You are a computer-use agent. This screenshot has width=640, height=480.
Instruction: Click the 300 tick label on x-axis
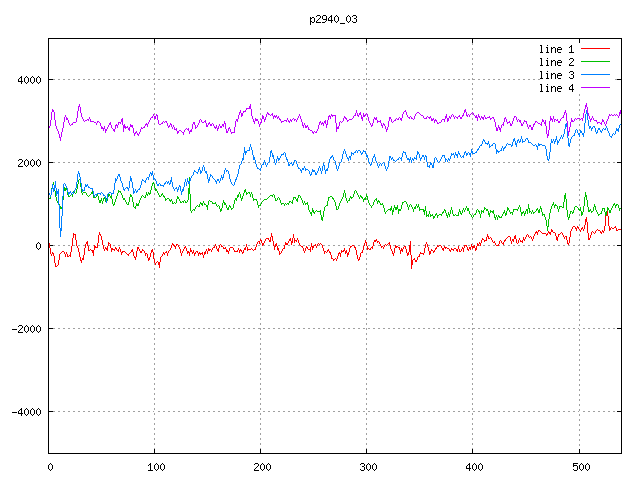(x=367, y=466)
